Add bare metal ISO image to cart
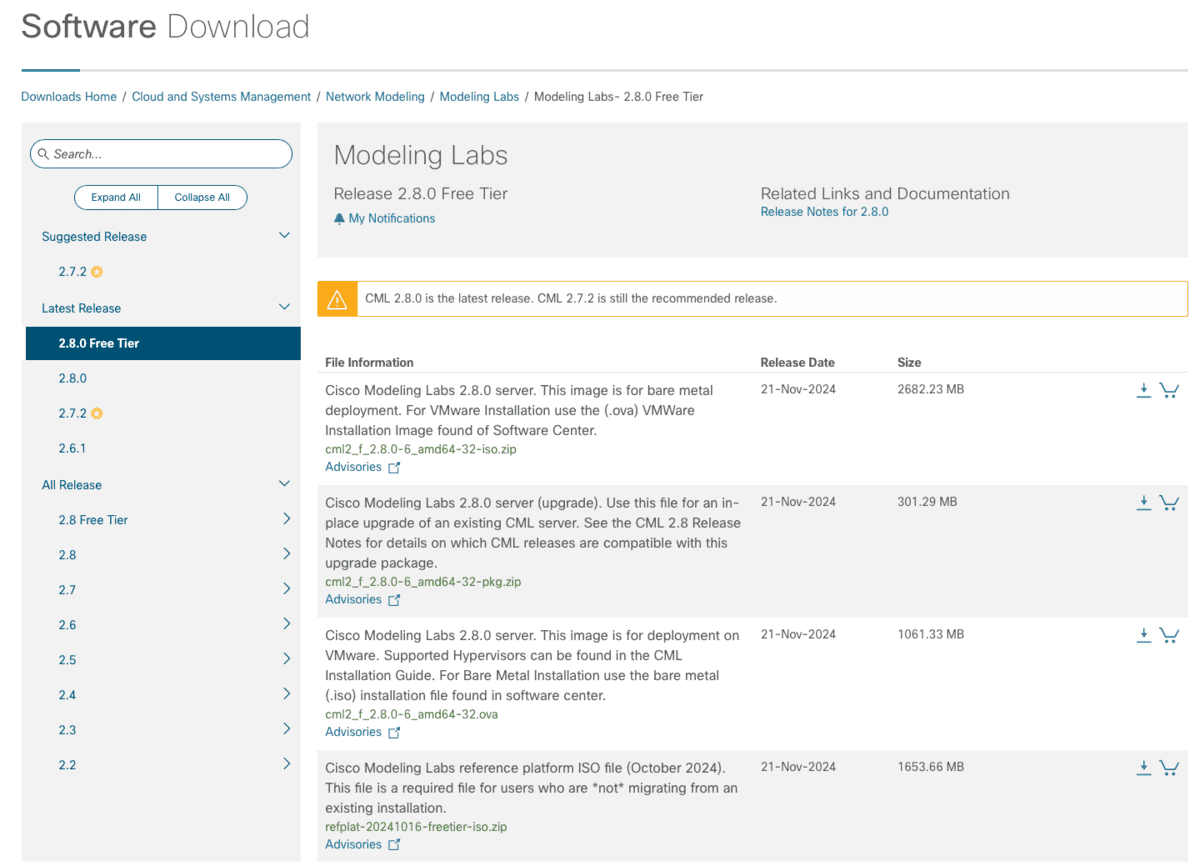1200x866 pixels. (x=1169, y=390)
